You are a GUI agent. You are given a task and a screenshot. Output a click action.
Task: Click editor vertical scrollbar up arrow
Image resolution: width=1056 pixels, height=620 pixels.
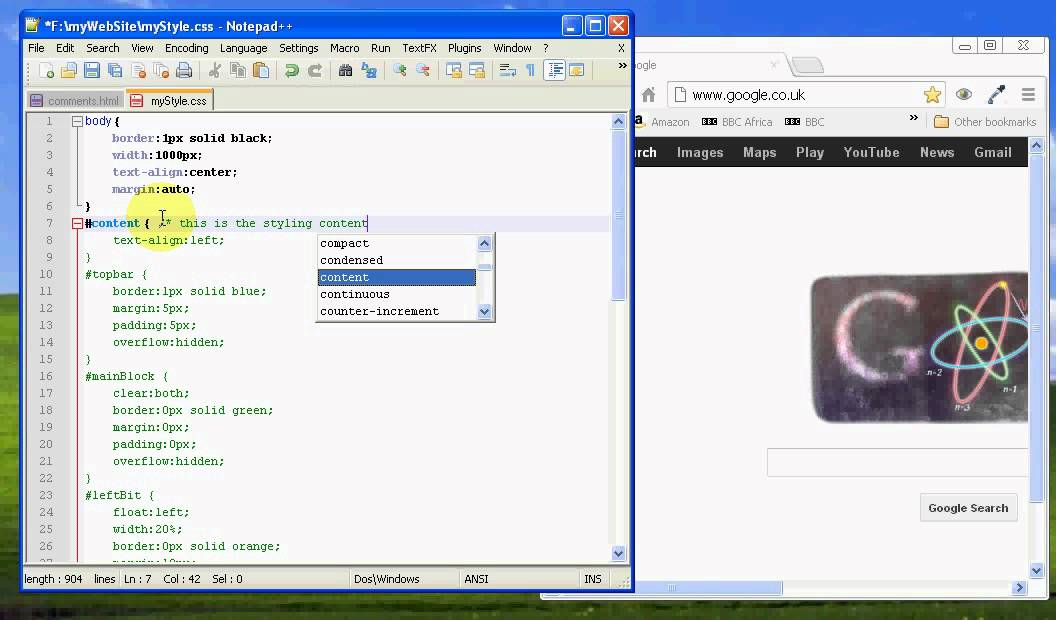[x=618, y=122]
